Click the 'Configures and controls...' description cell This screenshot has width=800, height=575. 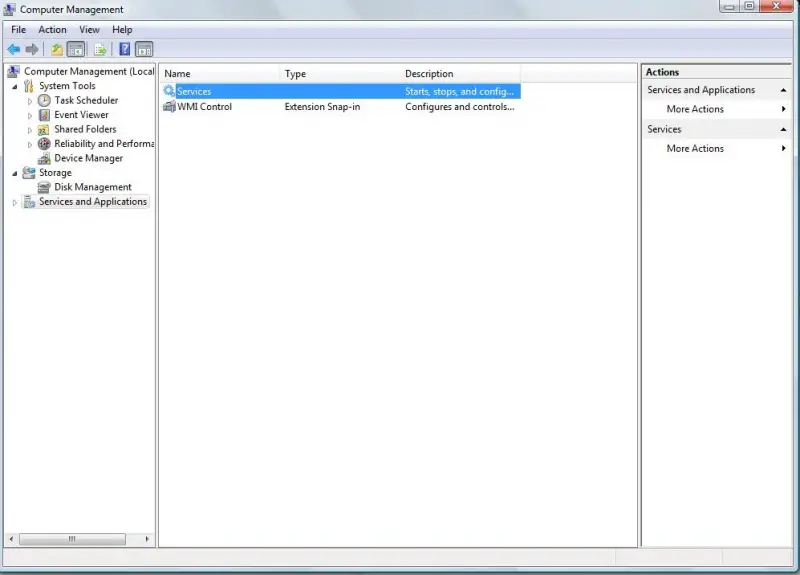click(x=460, y=107)
